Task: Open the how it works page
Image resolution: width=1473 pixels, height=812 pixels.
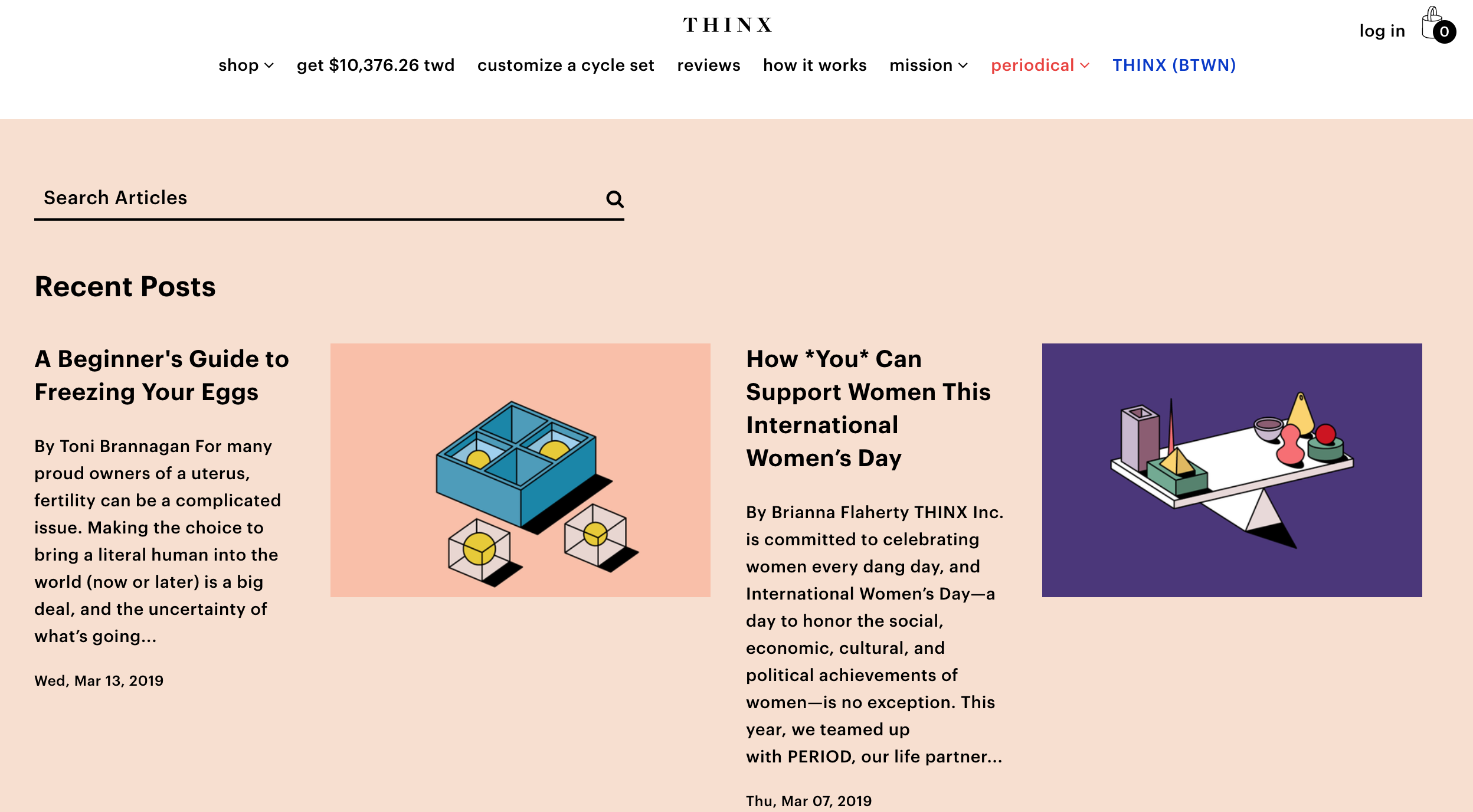Action: pos(814,66)
